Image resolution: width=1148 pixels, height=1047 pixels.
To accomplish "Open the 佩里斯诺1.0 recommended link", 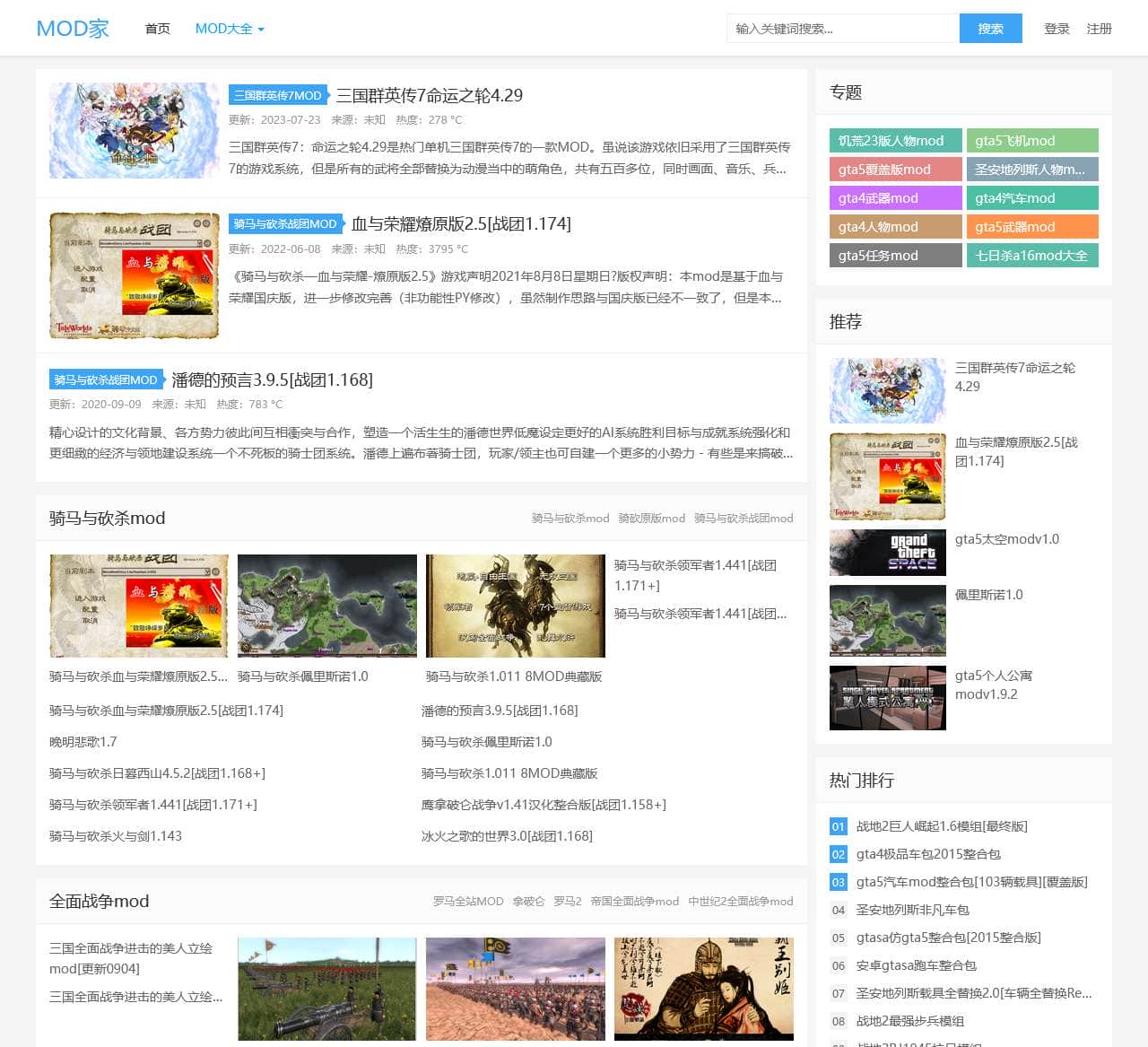I will [x=988, y=595].
